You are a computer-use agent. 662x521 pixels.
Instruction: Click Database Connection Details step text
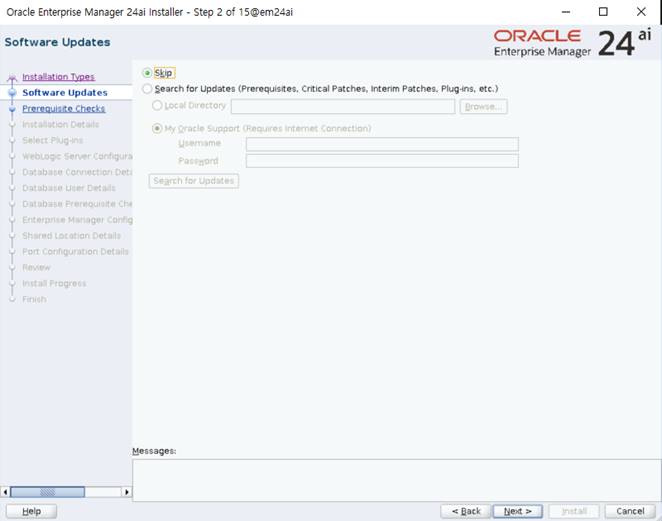click(x=77, y=172)
